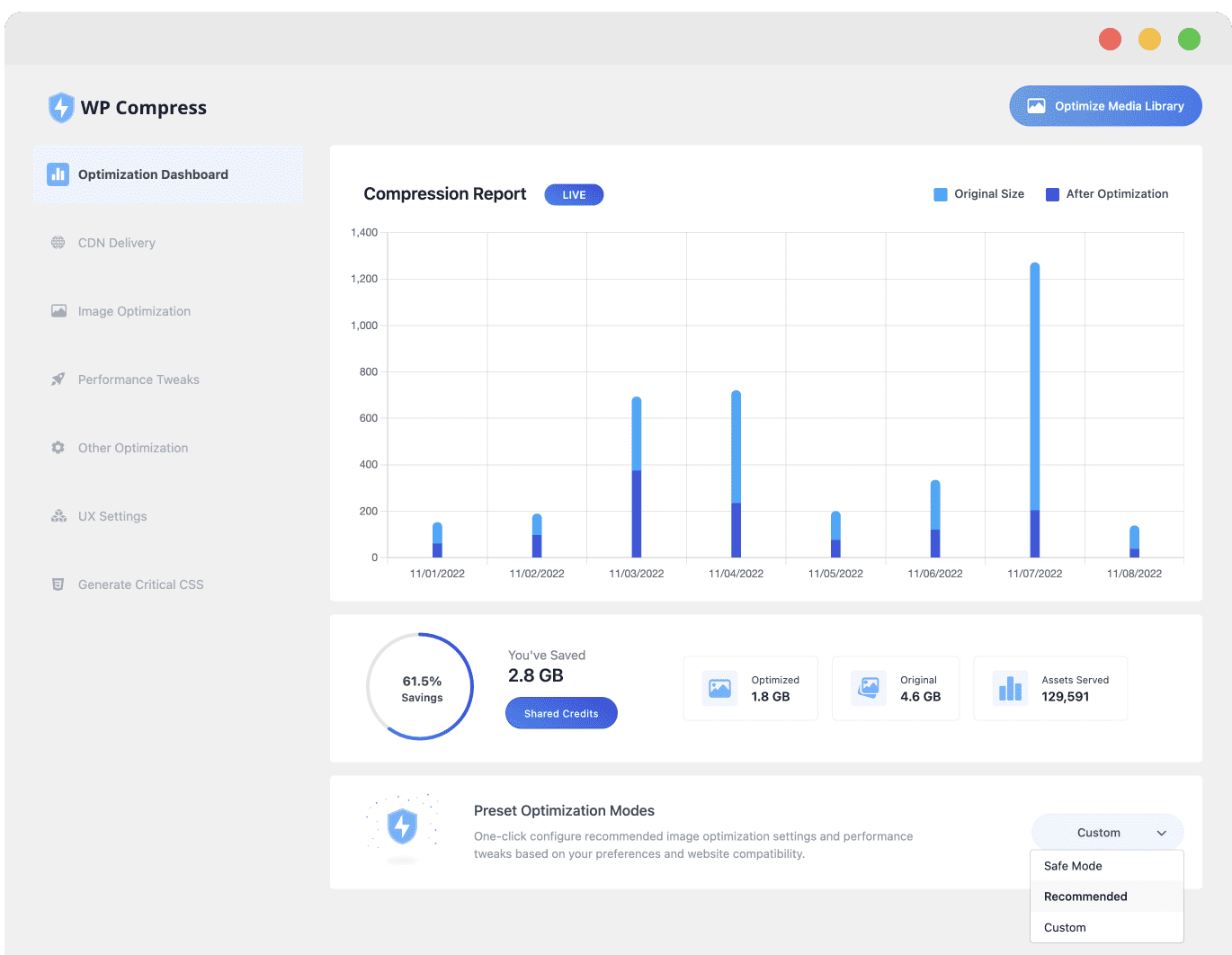Toggle After Optimization legend series
Screen dimensions: 1232x955
[1107, 194]
